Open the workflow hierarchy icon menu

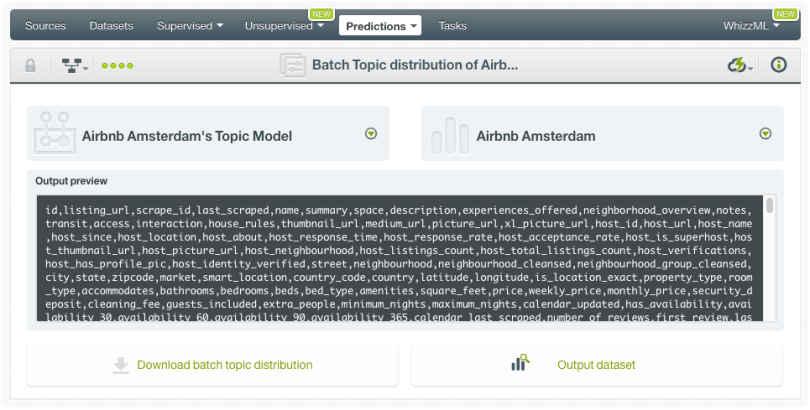pos(74,66)
